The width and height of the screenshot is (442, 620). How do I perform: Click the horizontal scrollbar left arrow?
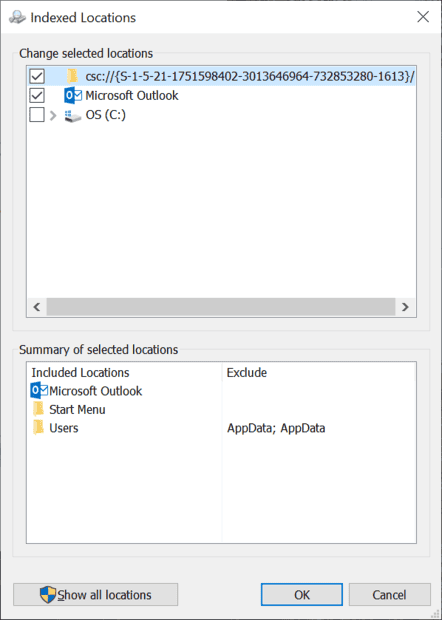[37, 307]
